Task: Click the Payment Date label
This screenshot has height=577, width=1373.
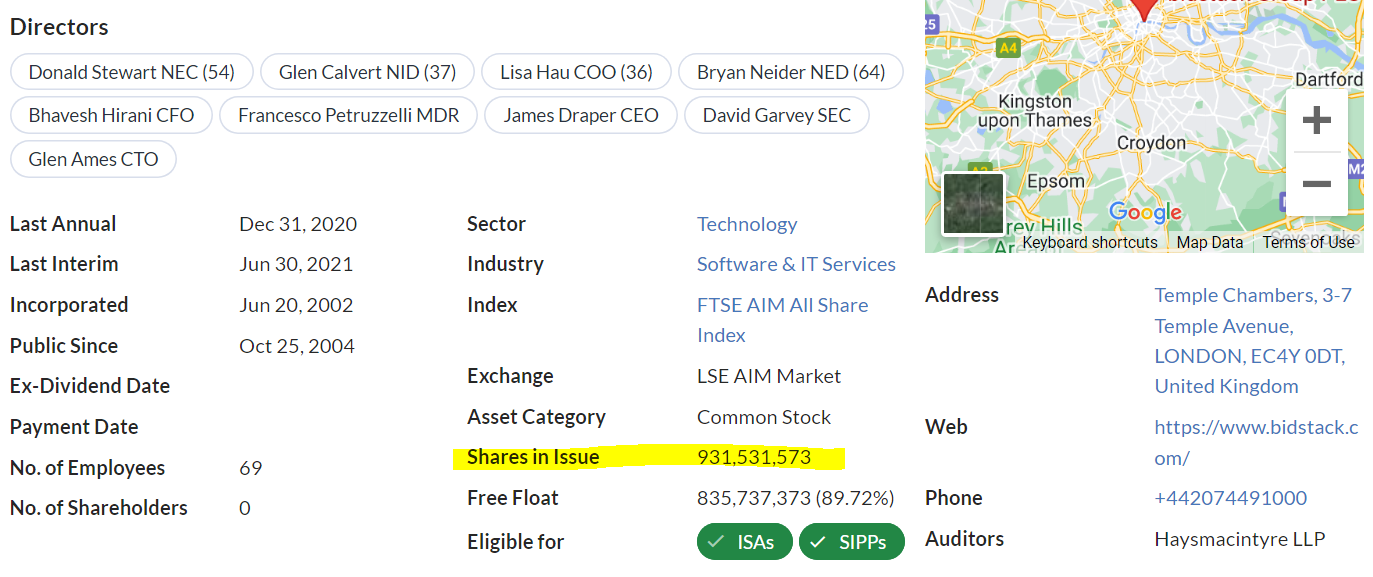Action: pyautogui.click(x=74, y=427)
